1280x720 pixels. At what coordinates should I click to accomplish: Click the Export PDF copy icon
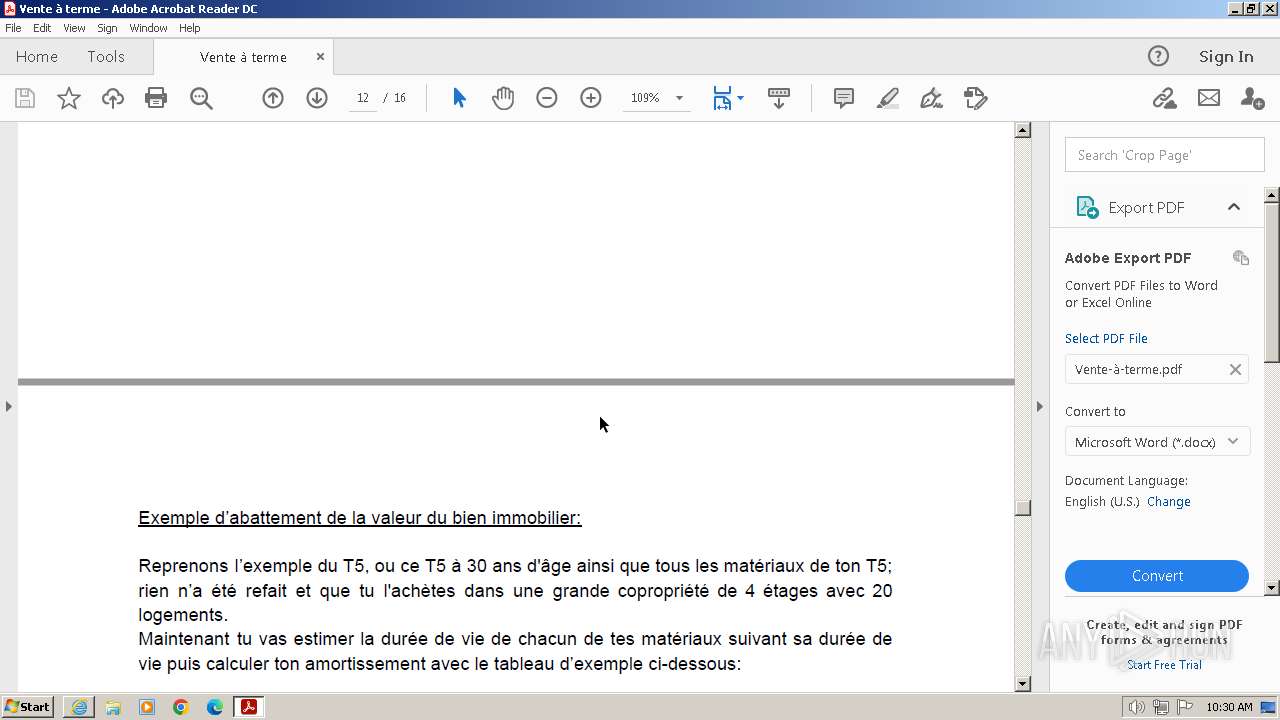point(1241,258)
